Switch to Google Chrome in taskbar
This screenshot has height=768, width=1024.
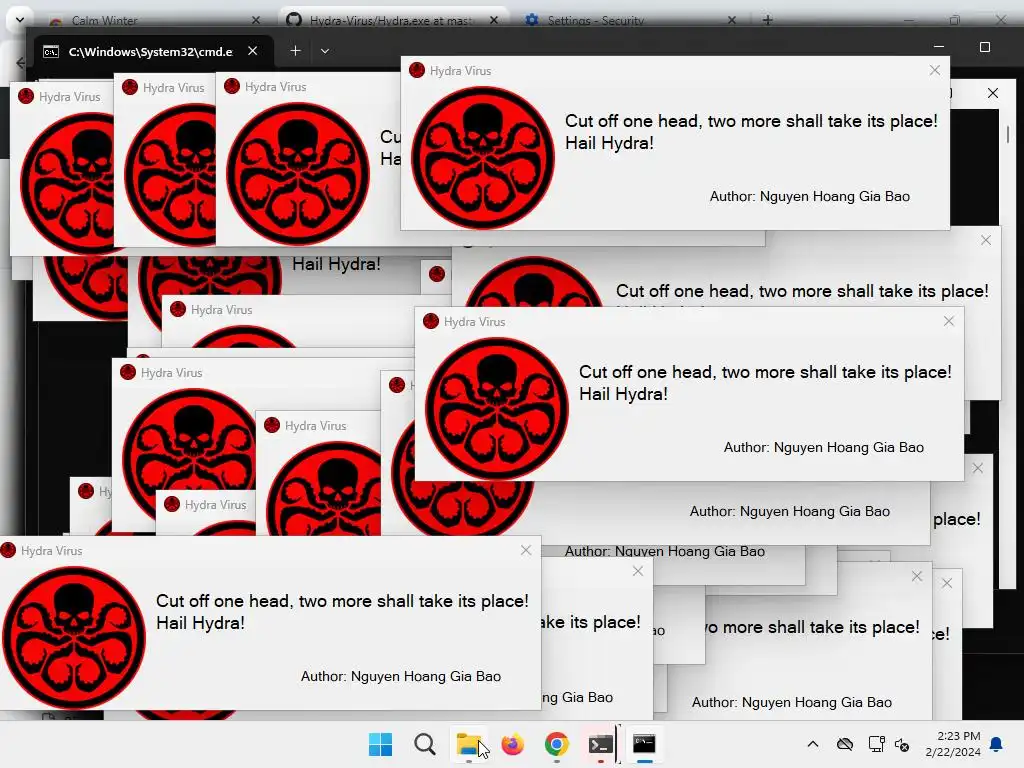coord(556,744)
